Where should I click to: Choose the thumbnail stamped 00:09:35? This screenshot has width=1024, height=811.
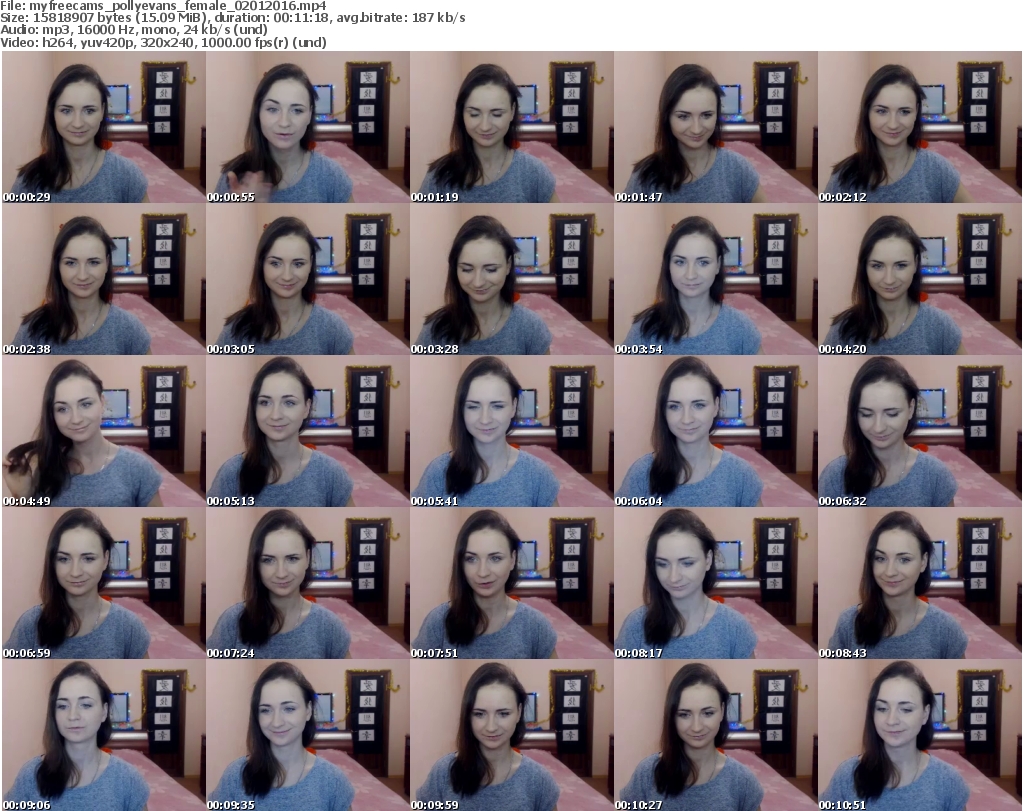(x=308, y=735)
